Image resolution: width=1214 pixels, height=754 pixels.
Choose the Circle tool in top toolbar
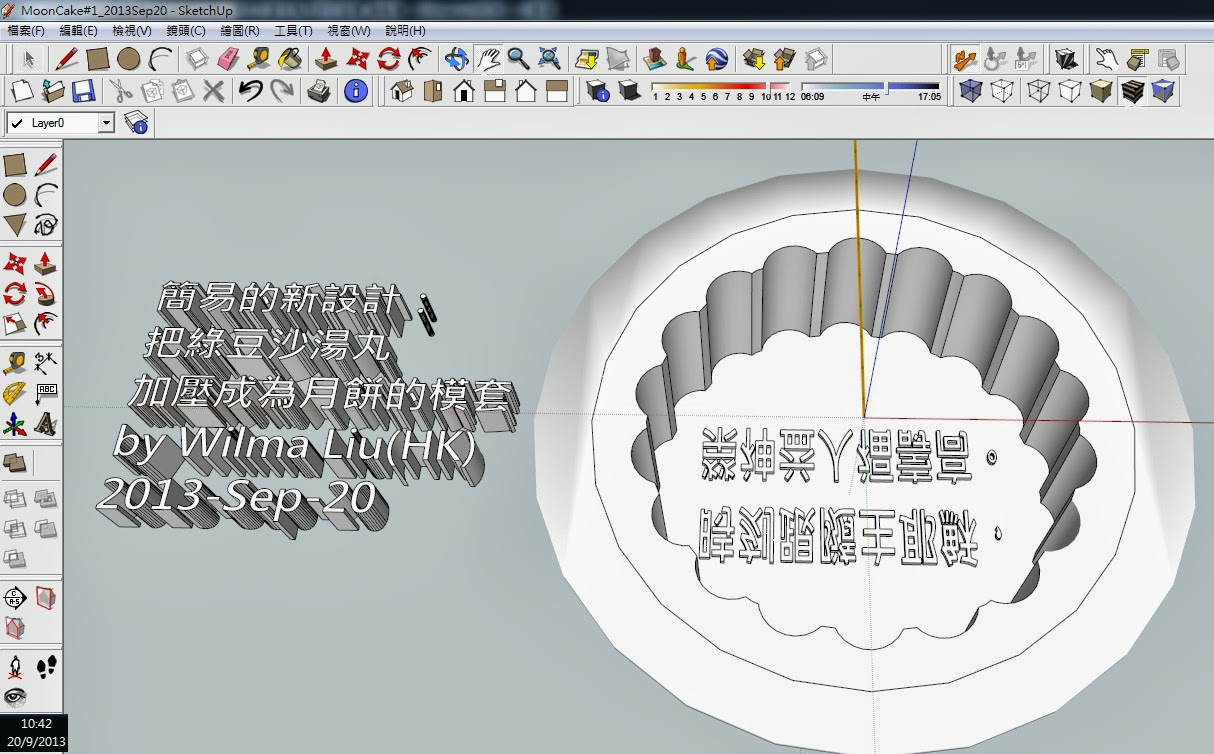point(128,59)
